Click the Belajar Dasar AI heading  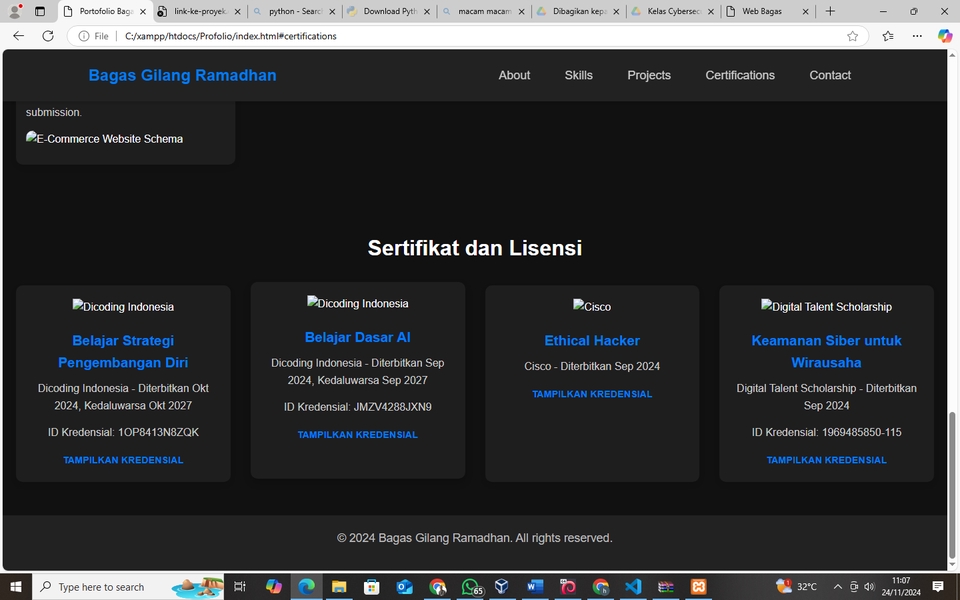(358, 337)
